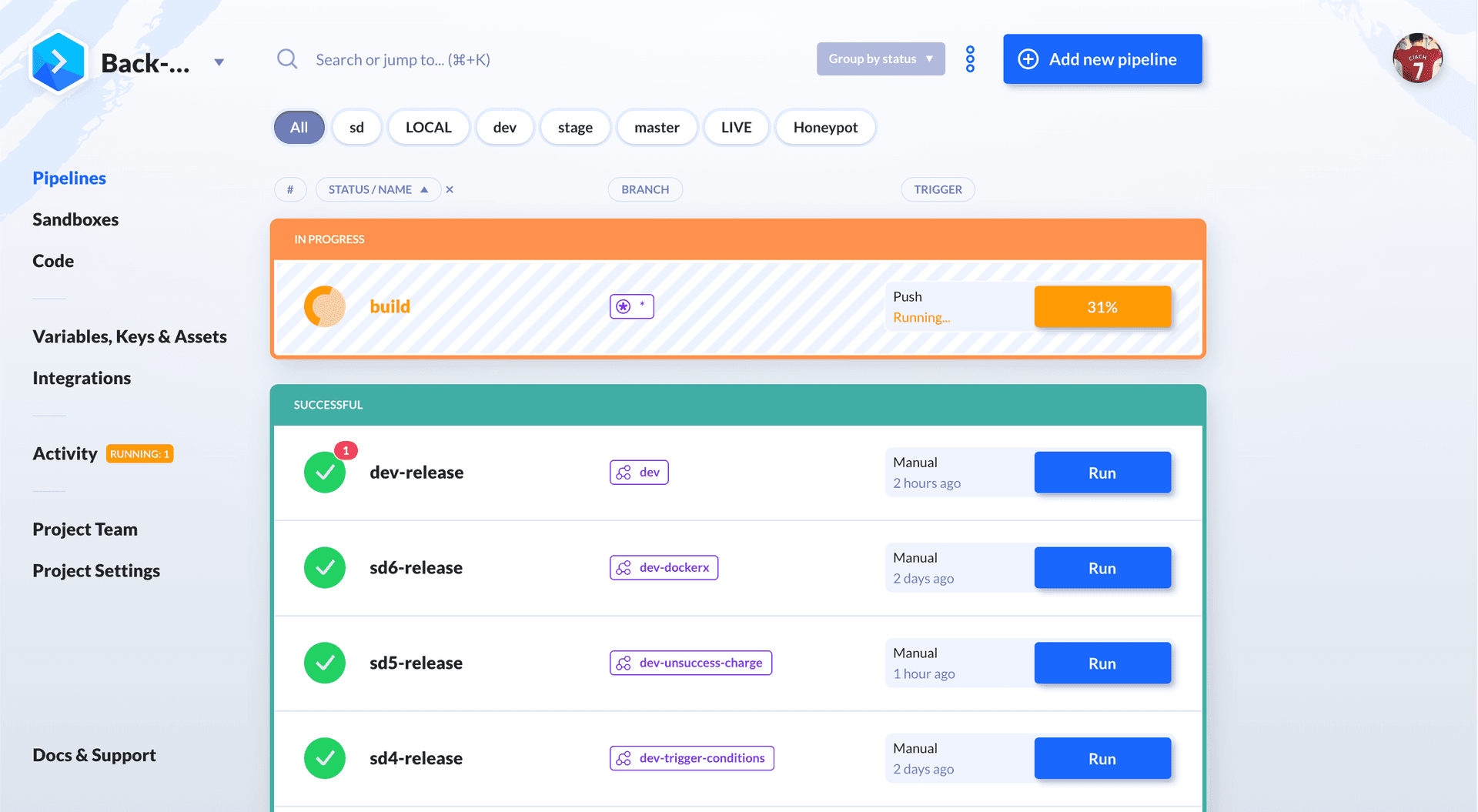
Task: Run the sd5-release pipeline
Action: click(x=1102, y=663)
